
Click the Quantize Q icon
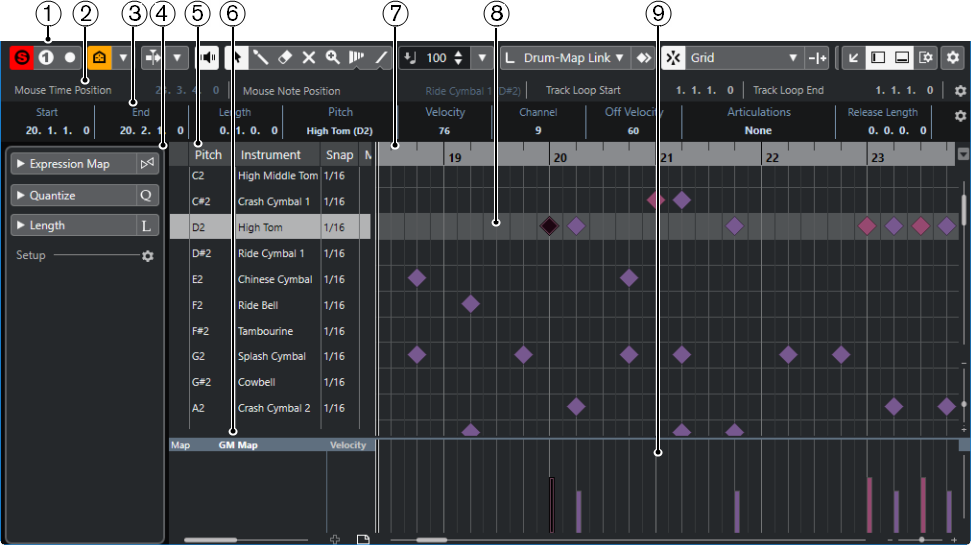click(x=146, y=195)
